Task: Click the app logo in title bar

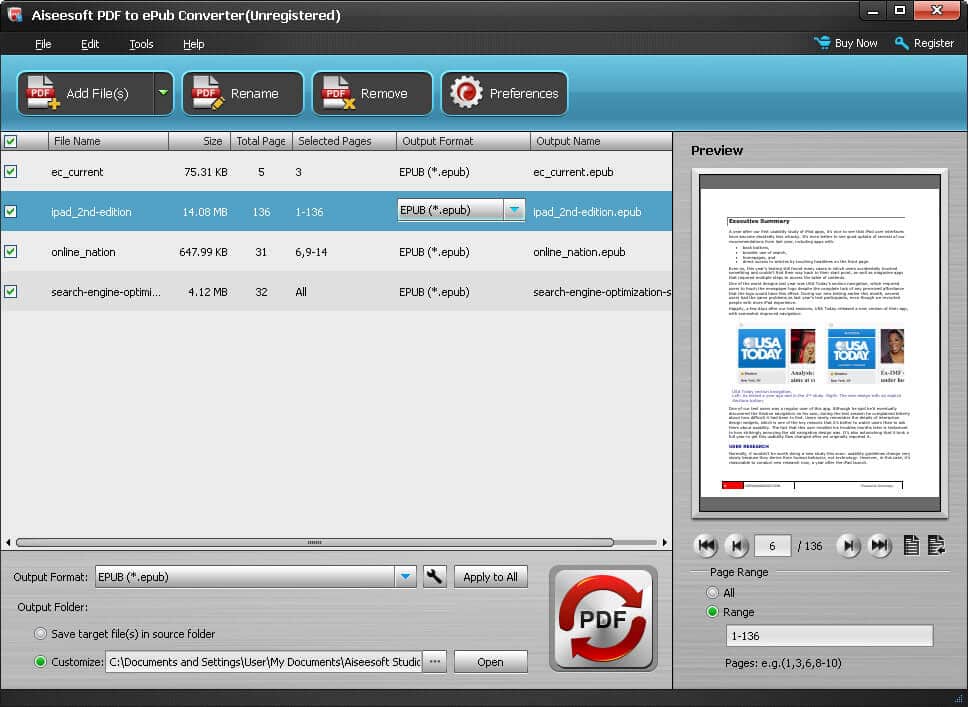Action: click(x=15, y=15)
